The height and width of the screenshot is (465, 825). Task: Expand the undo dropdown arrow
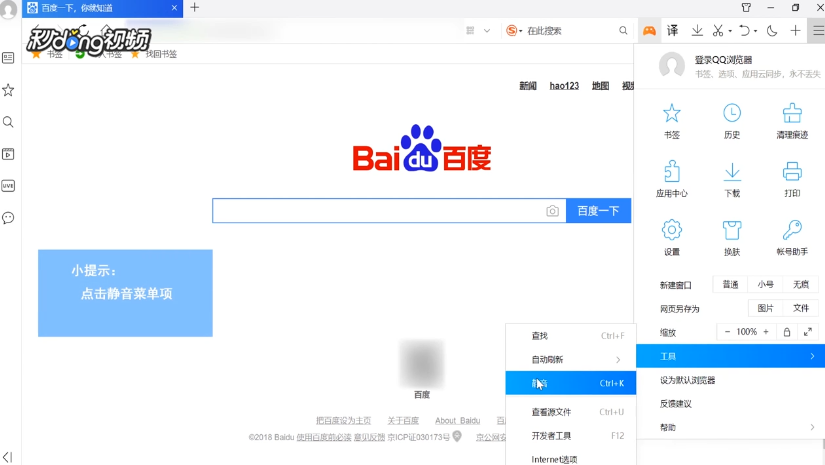point(756,31)
